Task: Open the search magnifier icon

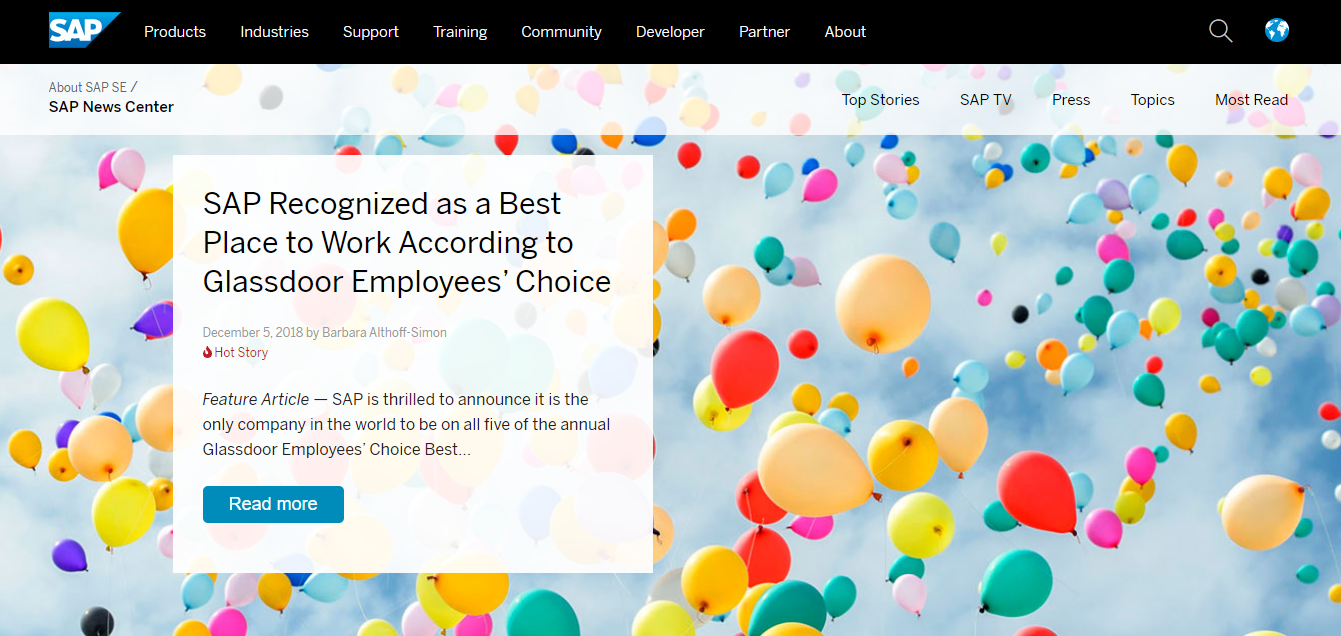Action: point(1220,31)
